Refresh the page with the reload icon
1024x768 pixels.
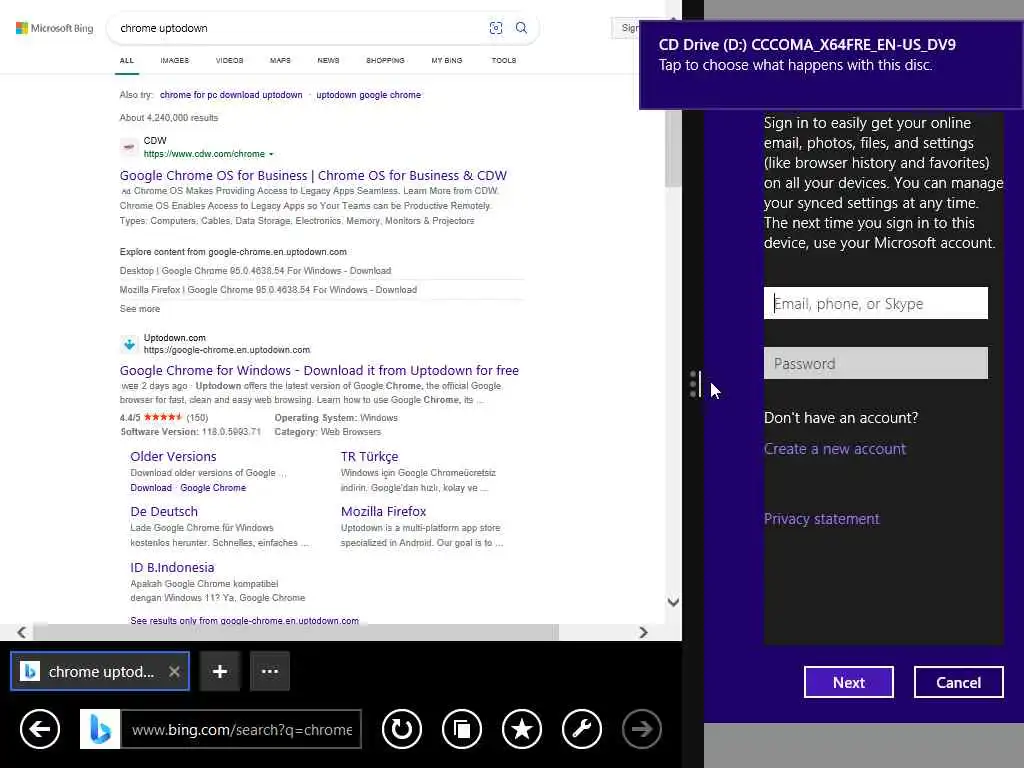[402, 728]
